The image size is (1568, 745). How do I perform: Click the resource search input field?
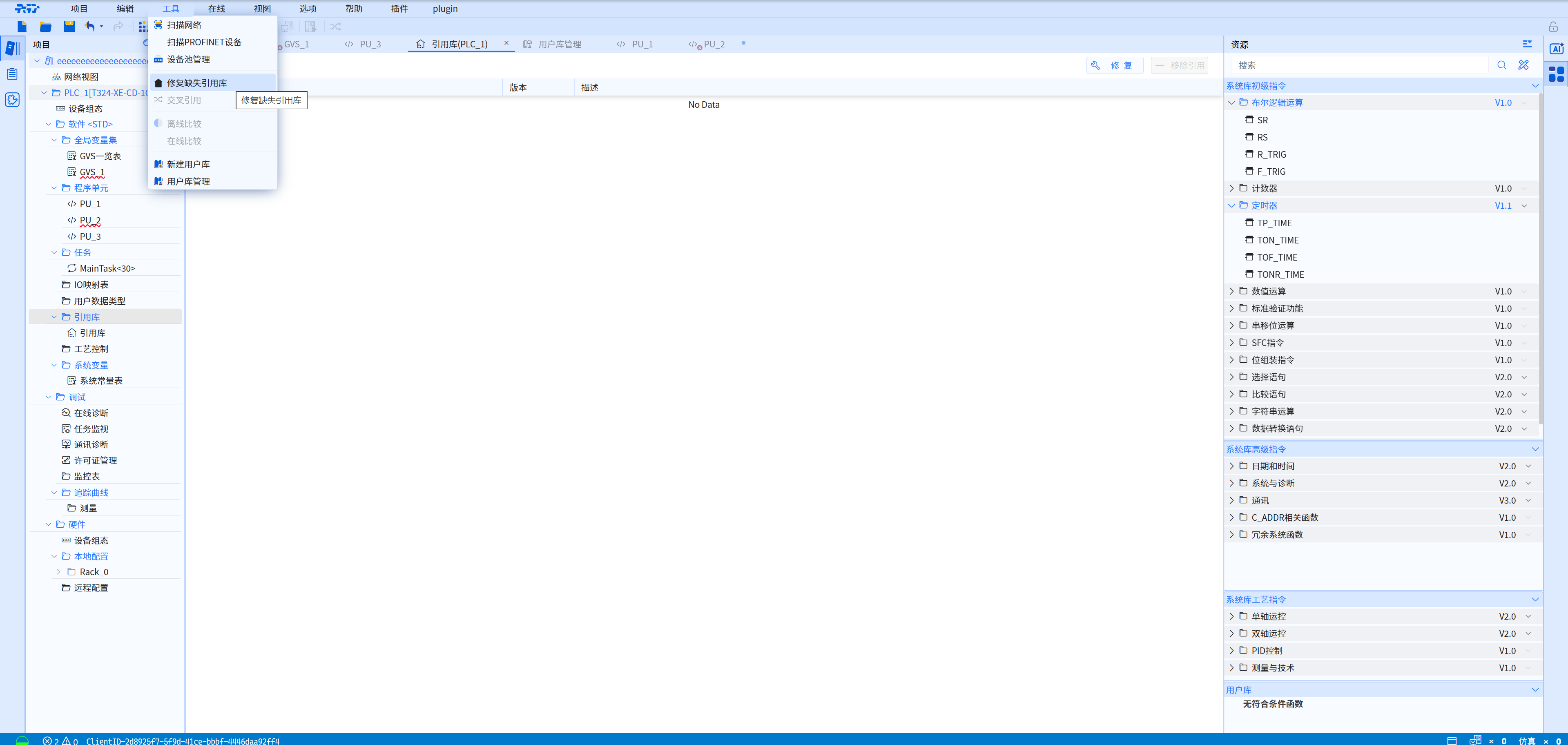pyautogui.click(x=1361, y=65)
